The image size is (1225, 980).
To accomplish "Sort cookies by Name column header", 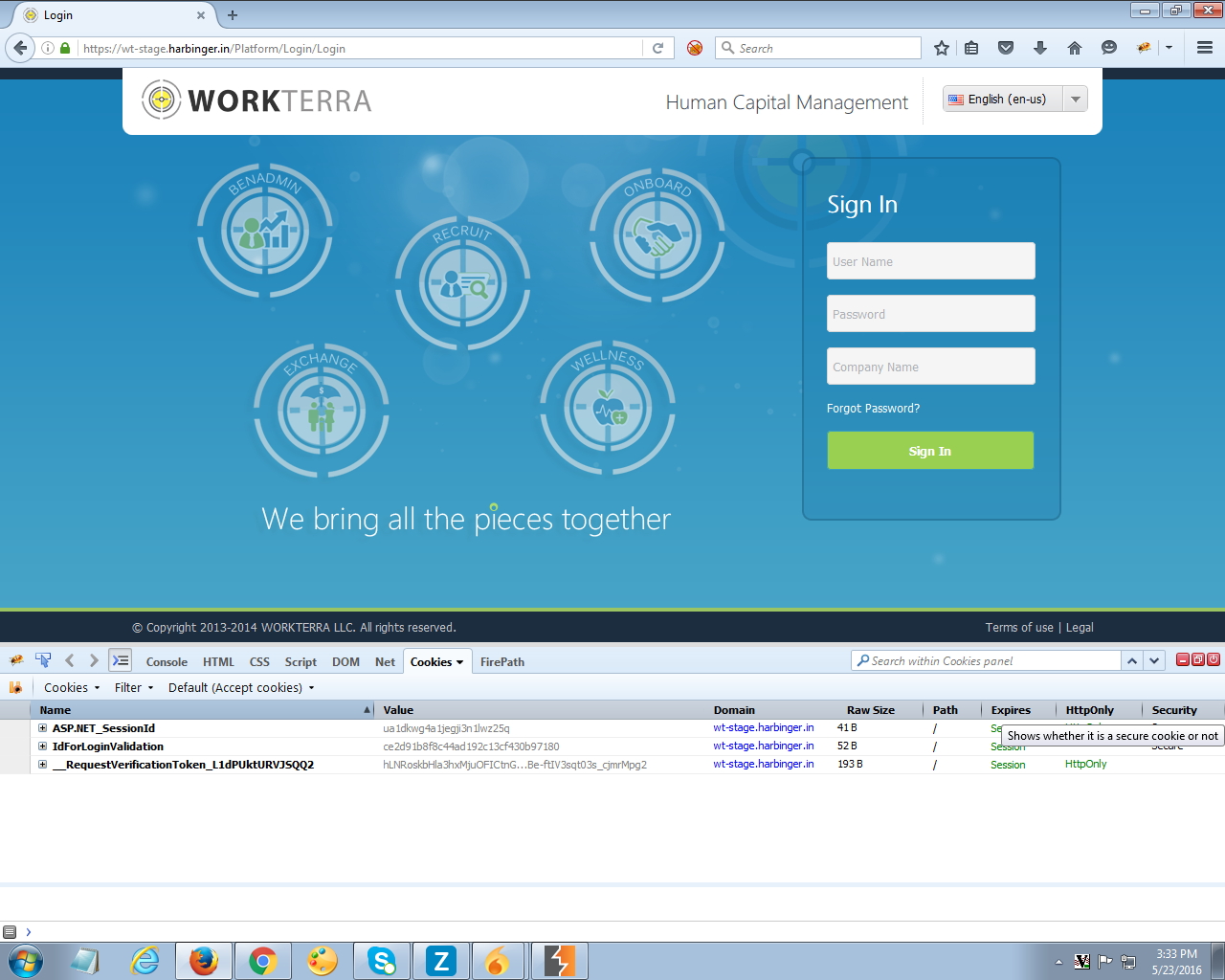I will (201, 710).
